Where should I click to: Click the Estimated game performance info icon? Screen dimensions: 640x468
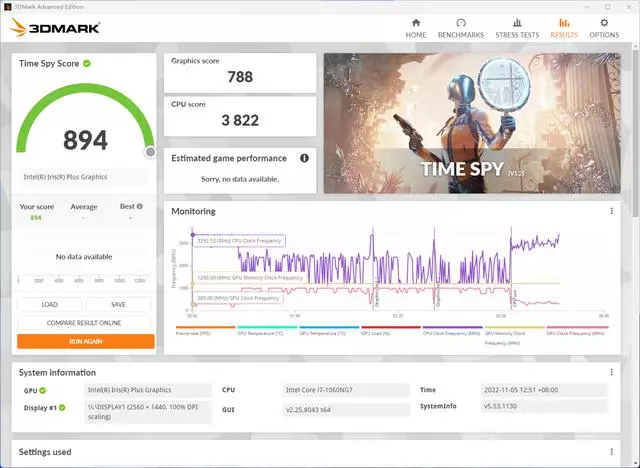[304, 158]
